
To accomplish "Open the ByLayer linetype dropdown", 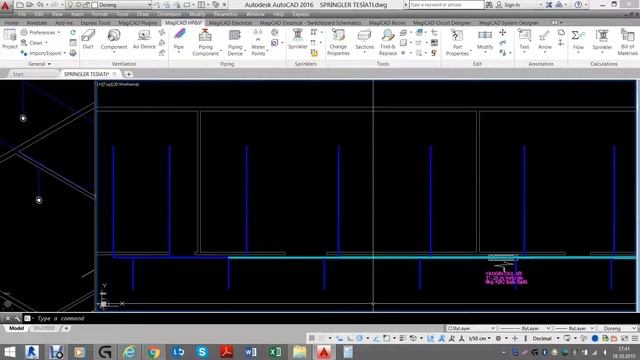I will tap(525, 328).
